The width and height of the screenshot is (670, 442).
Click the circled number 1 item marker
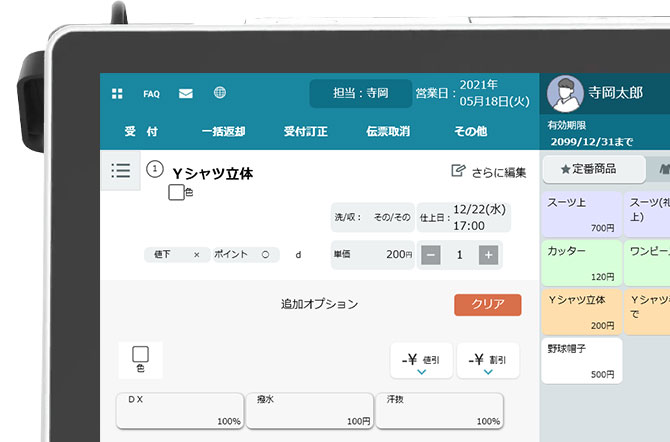(x=155, y=169)
